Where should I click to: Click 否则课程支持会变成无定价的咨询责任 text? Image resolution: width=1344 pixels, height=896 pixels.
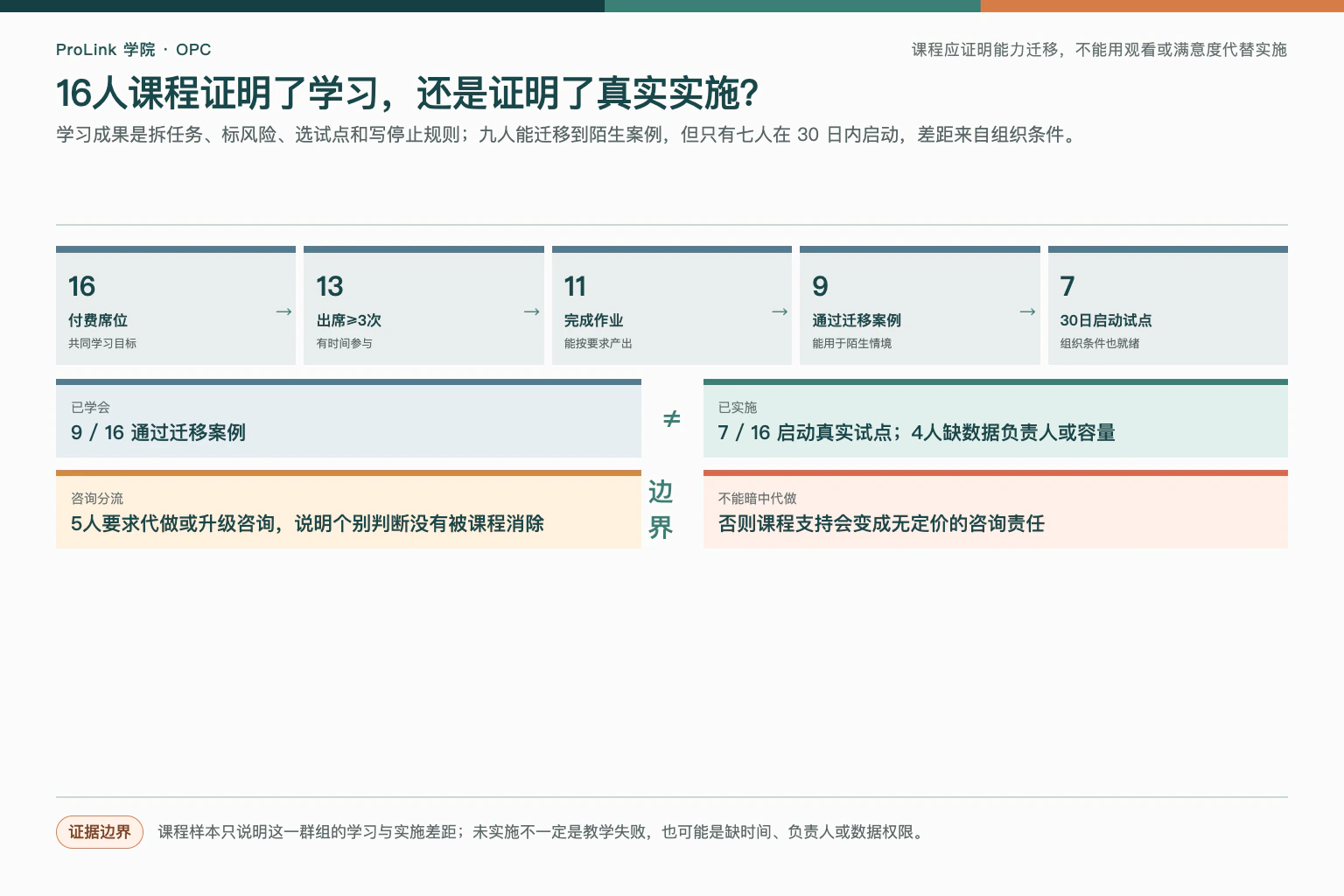[881, 523]
